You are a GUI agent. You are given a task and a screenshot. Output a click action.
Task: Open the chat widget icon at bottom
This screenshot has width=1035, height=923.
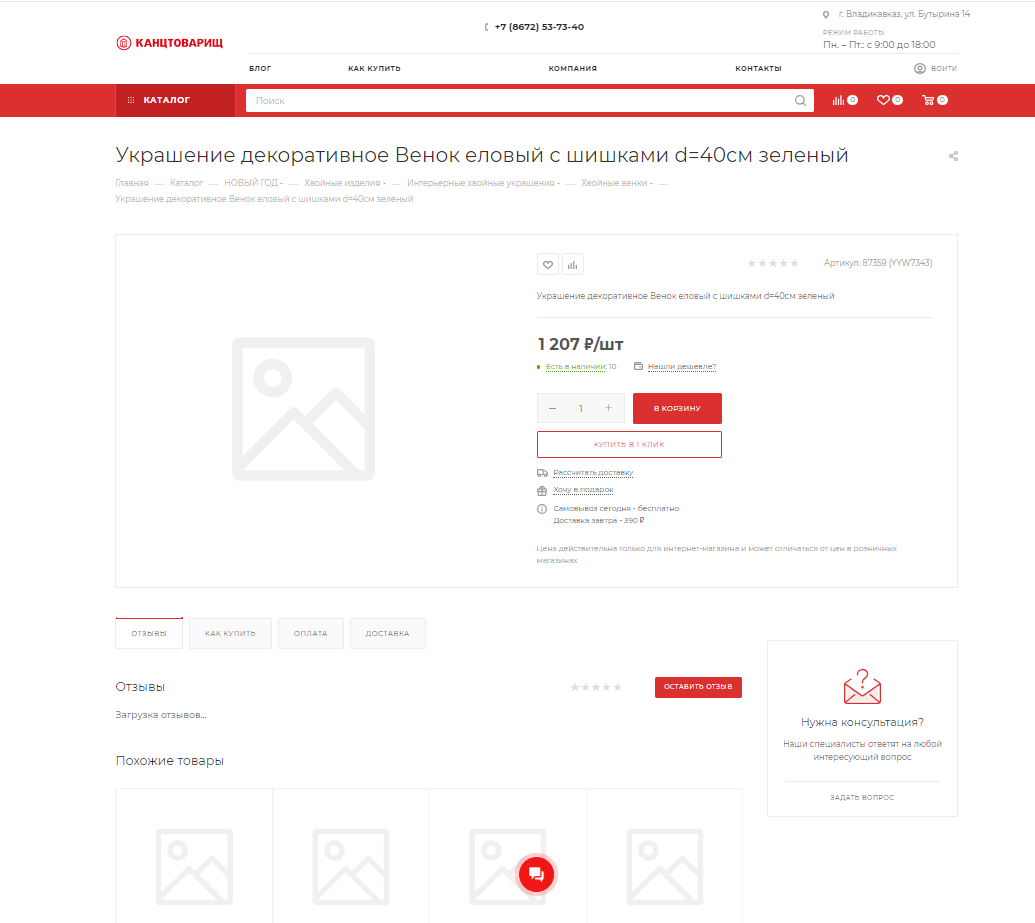pyautogui.click(x=536, y=874)
